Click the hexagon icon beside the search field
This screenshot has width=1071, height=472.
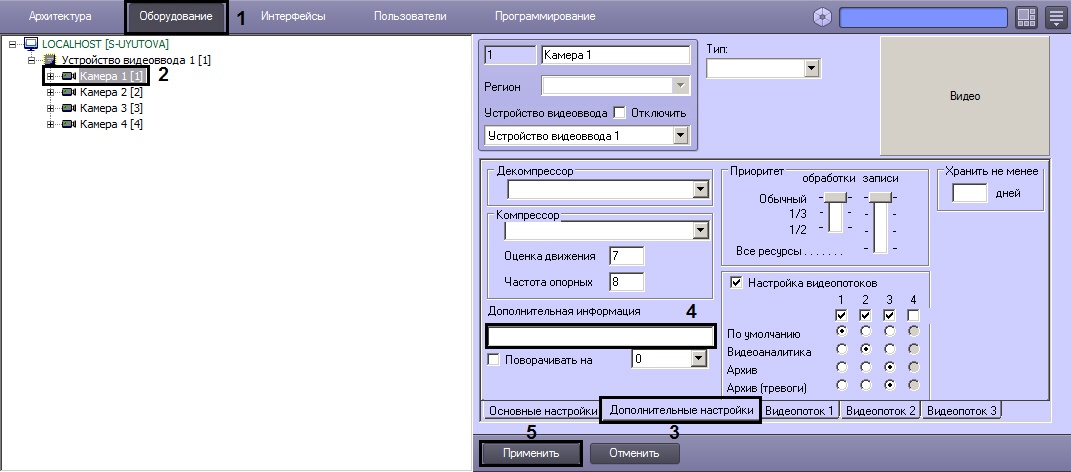tap(823, 17)
